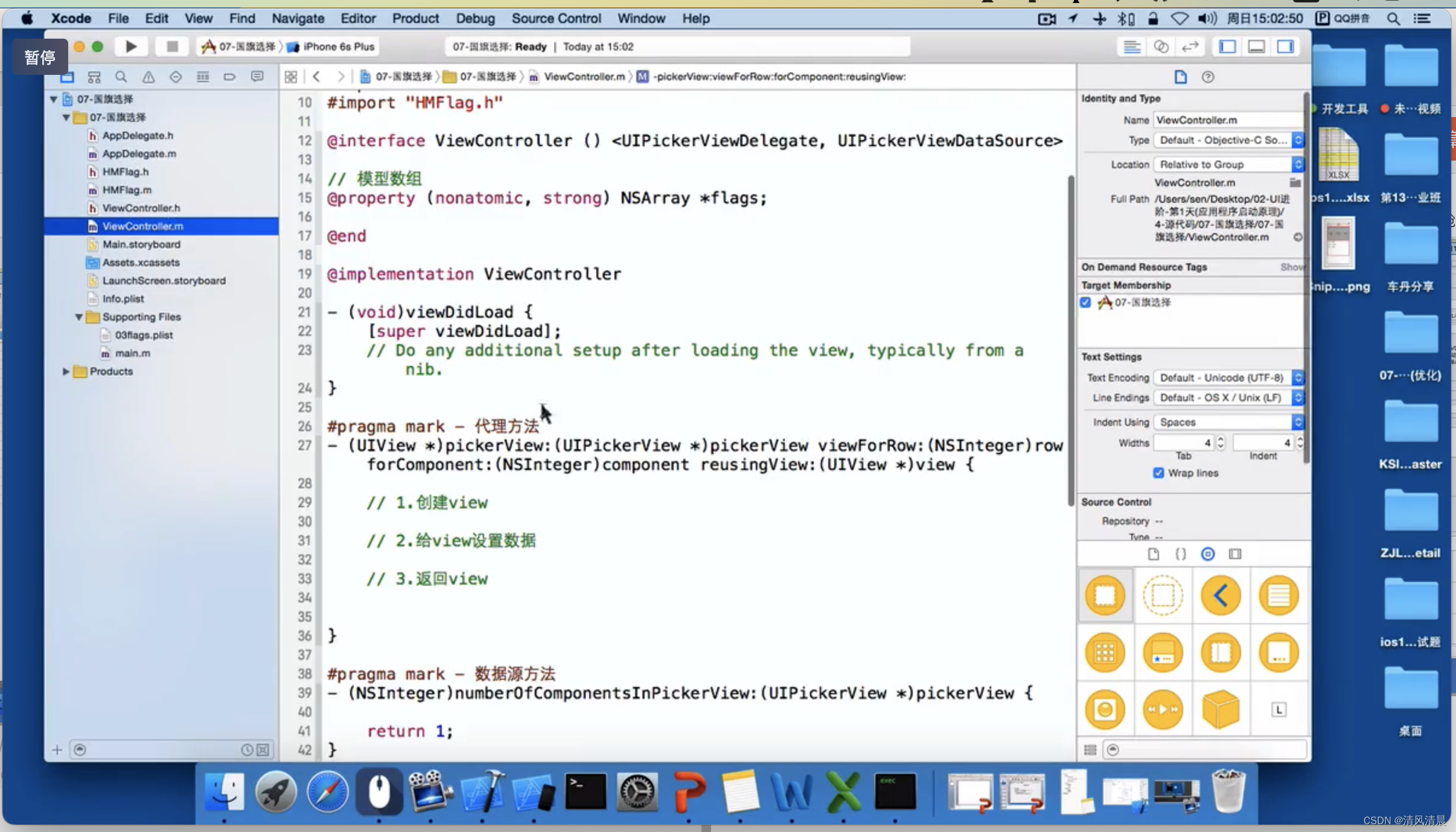Collapse the Supporting Files group
1456x832 pixels.
coord(79,316)
